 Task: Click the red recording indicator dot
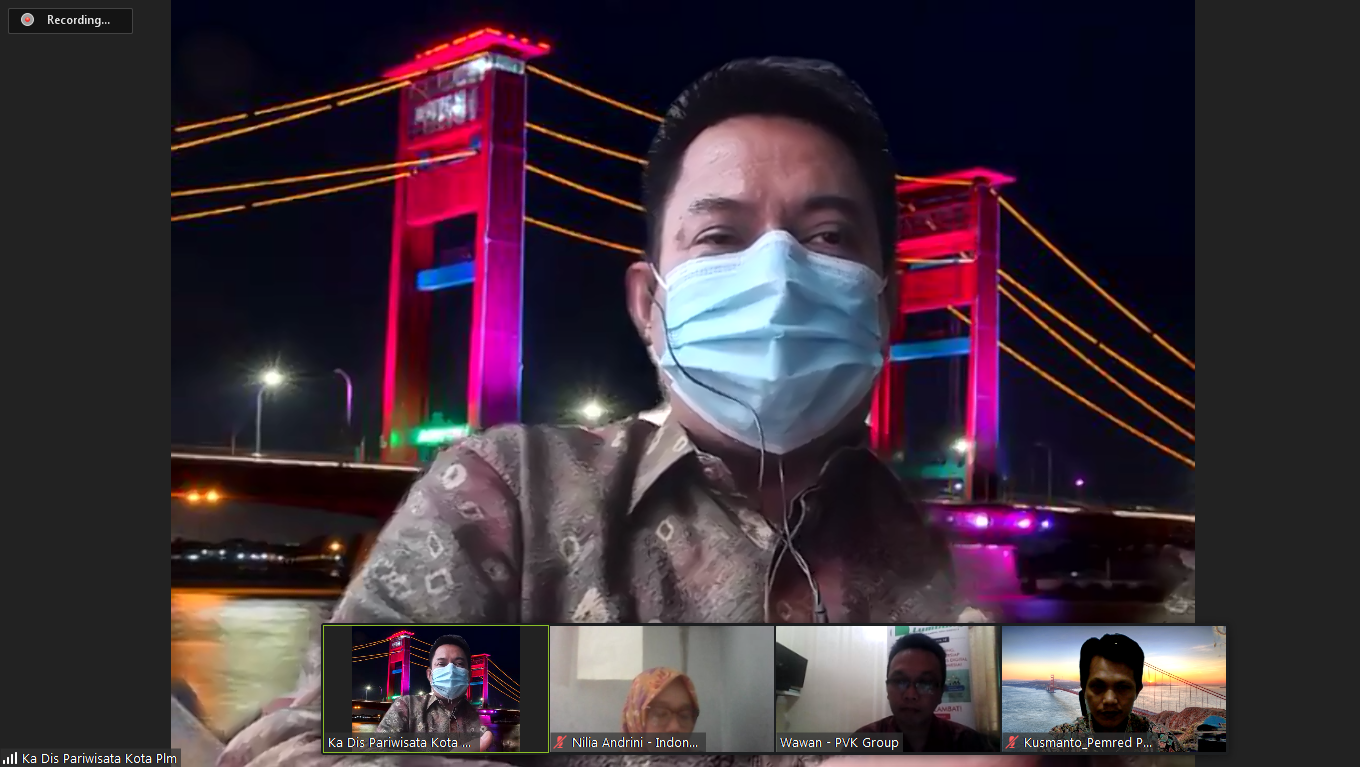point(27,20)
